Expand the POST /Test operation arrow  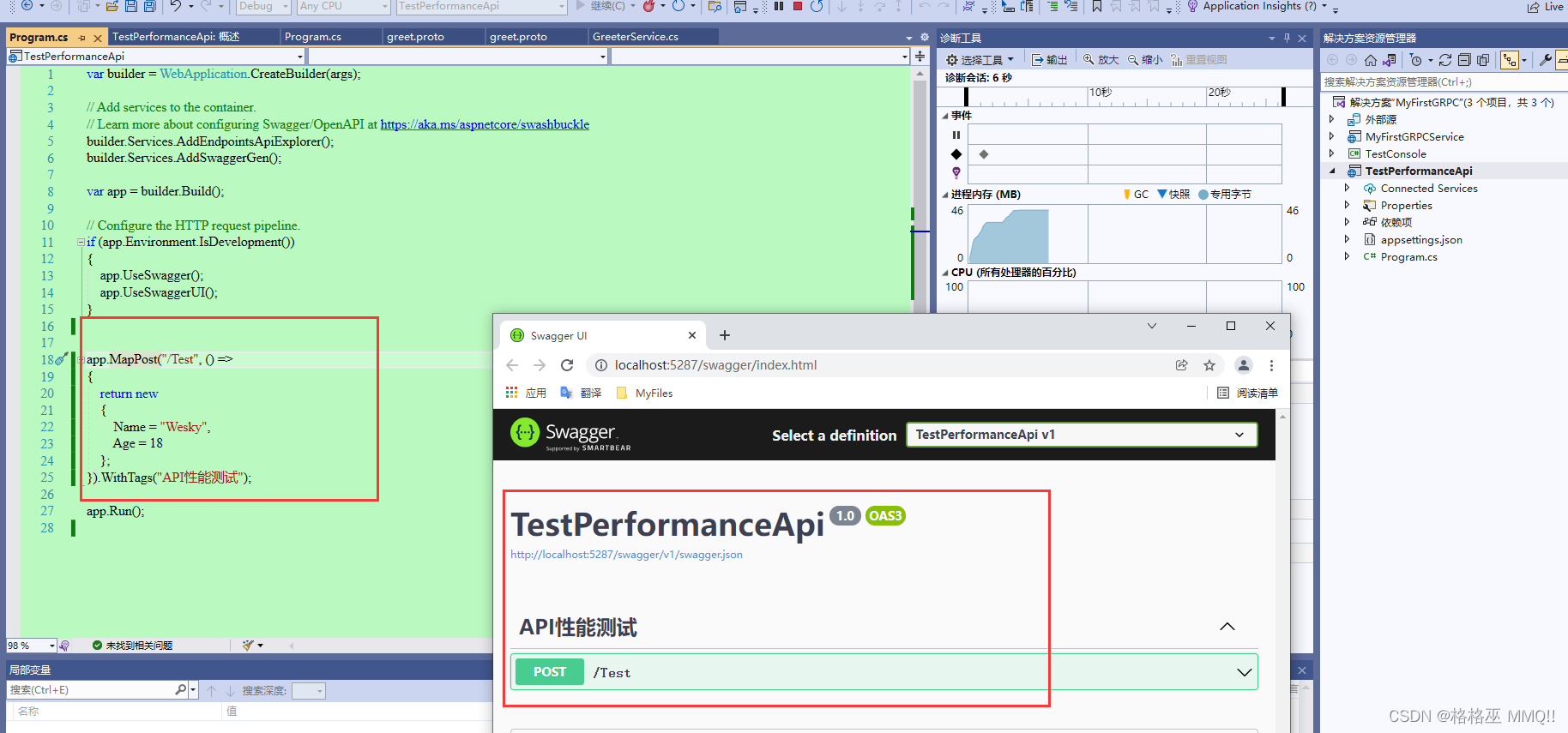point(1244,672)
